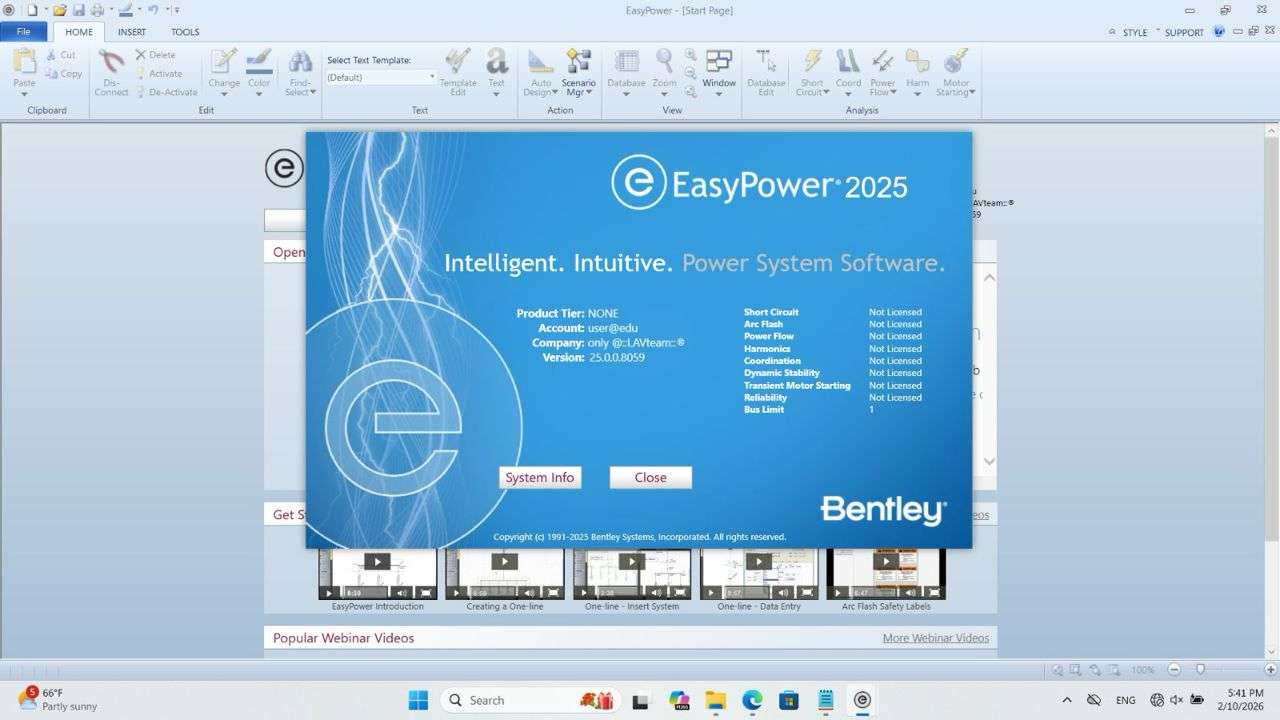Mute the EasyPower Introduction video

[401, 593]
